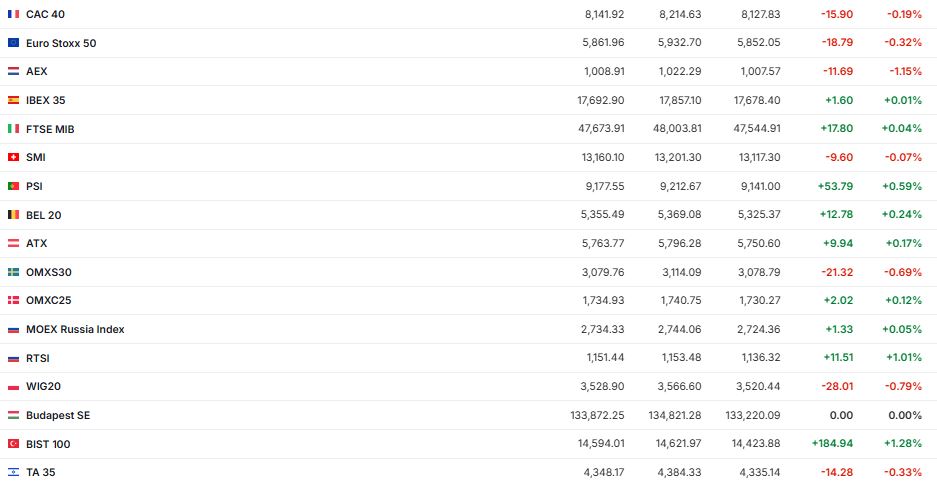This screenshot has height=483, width=937.
Task: Open the RTSI index link
Action: coord(38,358)
